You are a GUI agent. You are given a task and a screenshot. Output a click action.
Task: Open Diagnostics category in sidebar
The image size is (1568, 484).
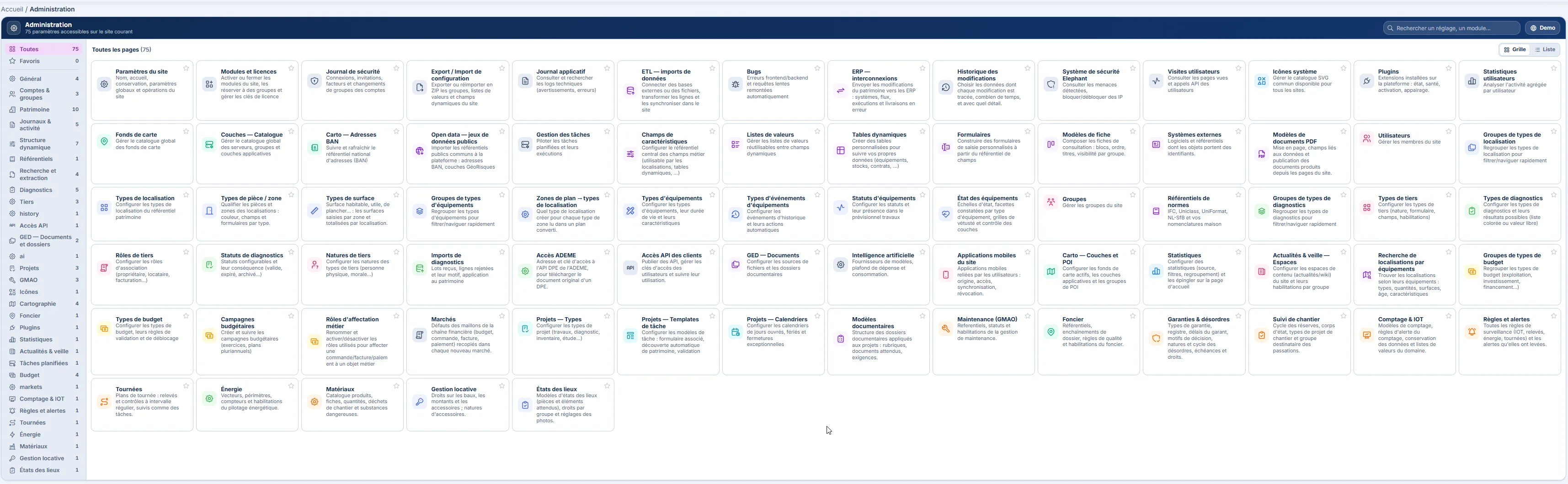point(44,190)
